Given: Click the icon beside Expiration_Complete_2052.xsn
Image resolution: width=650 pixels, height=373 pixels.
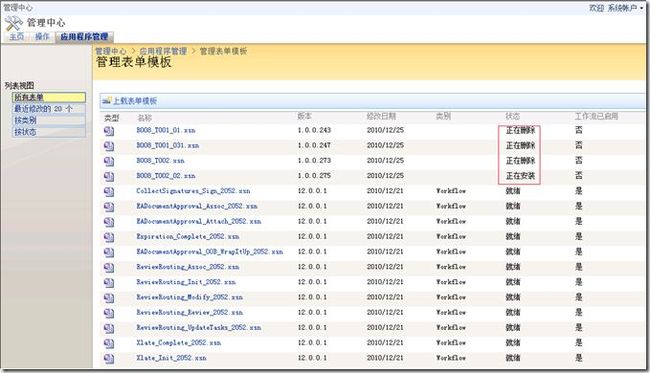Looking at the screenshot, I should (109, 237).
